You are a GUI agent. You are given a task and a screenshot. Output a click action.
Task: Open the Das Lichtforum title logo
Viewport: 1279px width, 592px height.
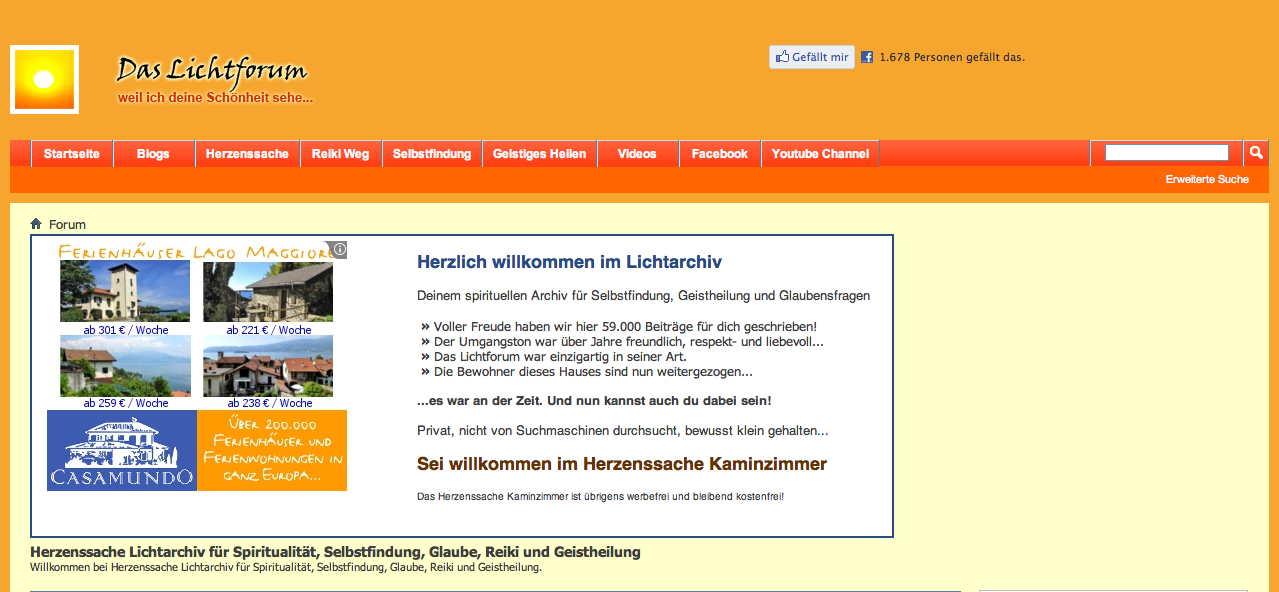tap(212, 70)
